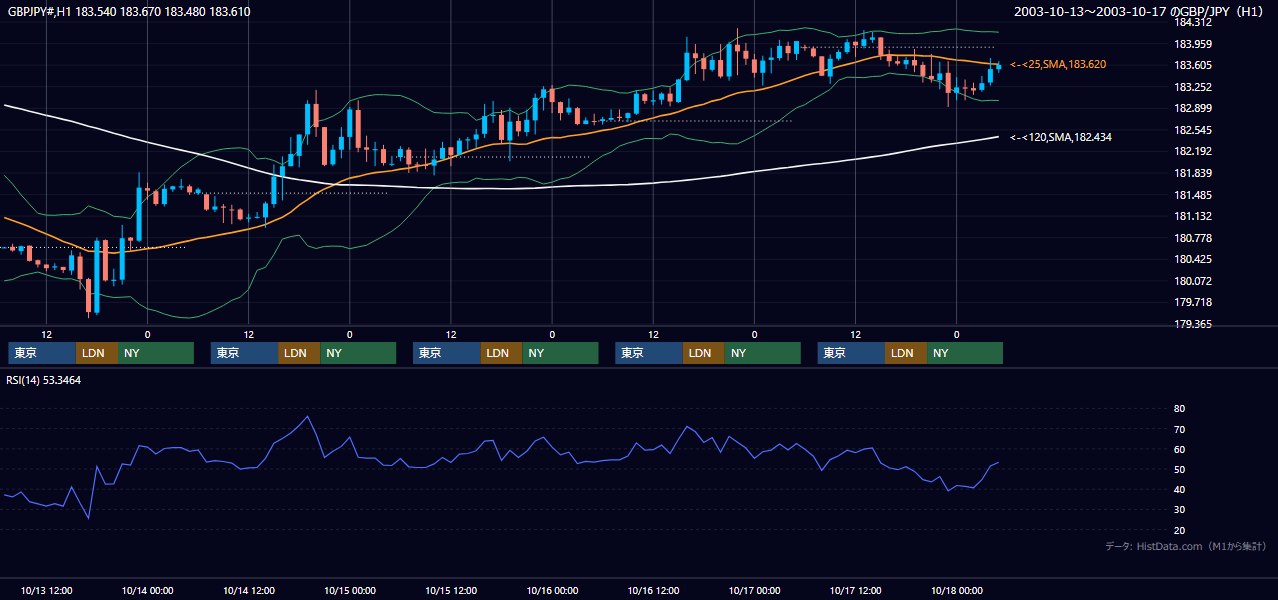Viewport: 1278px width, 600px height.
Task: Click the 181.839 price axis label
Action: (1193, 173)
